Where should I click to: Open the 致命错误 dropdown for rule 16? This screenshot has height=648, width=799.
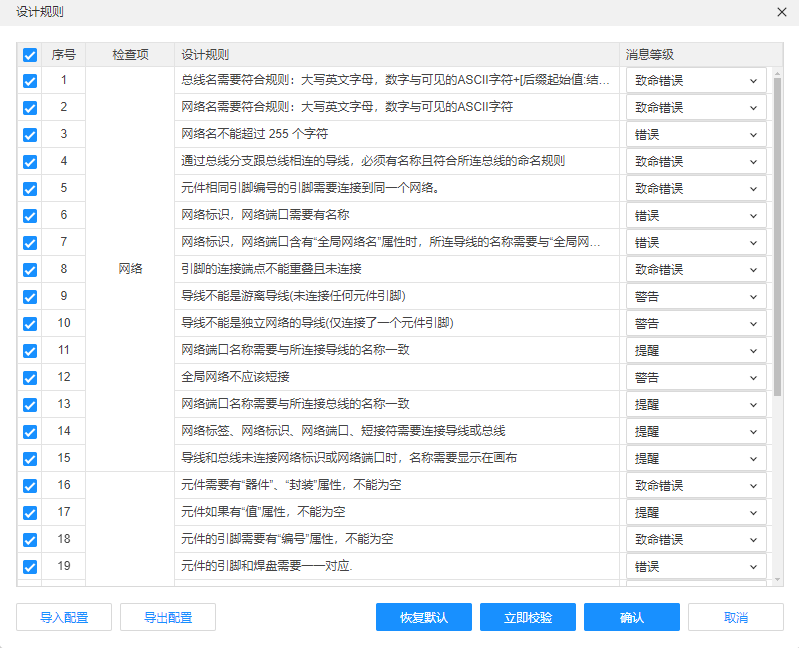pyautogui.click(x=696, y=486)
